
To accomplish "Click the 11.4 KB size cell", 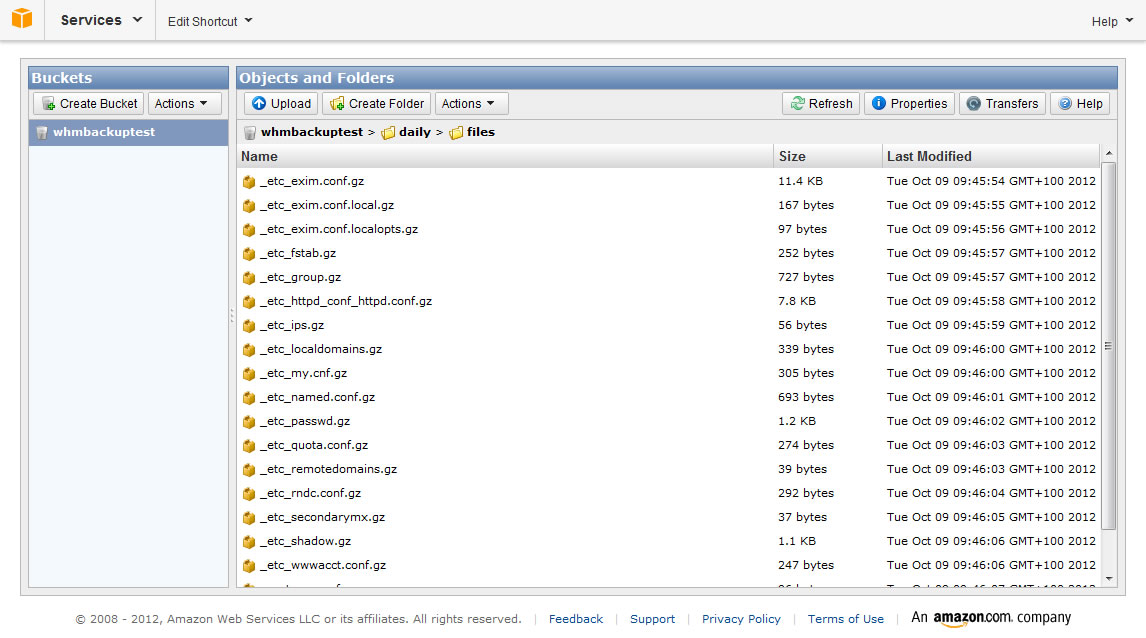I will pyautogui.click(x=800, y=181).
